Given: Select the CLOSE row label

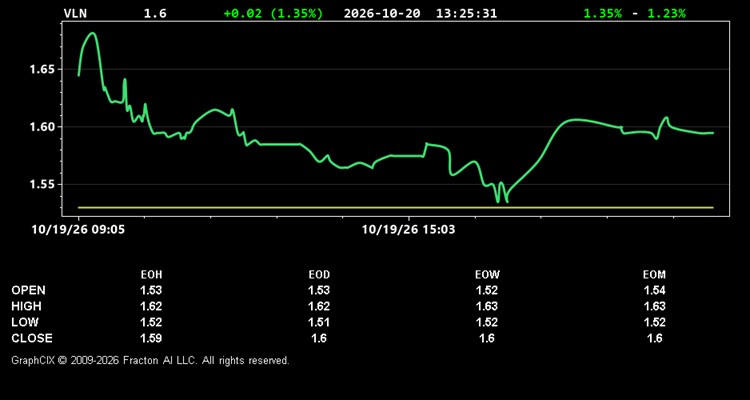Looking at the screenshot, I should point(32,338).
